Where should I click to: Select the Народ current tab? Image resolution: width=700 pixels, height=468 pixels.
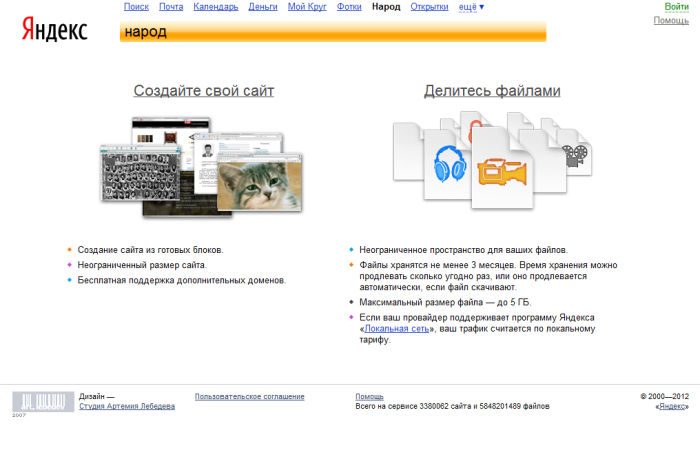[x=386, y=7]
